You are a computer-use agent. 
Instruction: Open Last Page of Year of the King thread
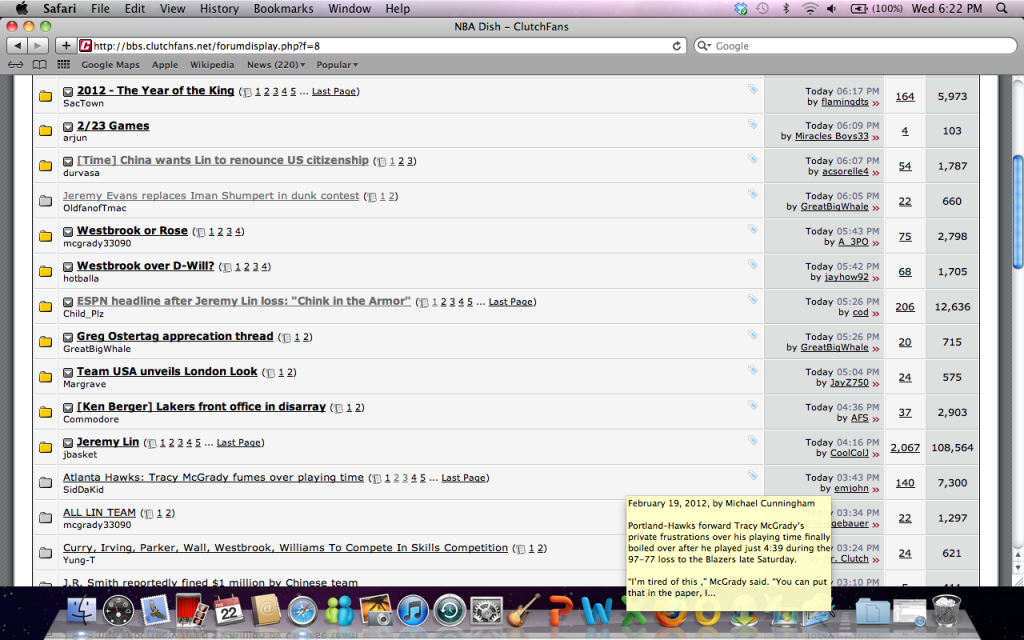pos(334,91)
